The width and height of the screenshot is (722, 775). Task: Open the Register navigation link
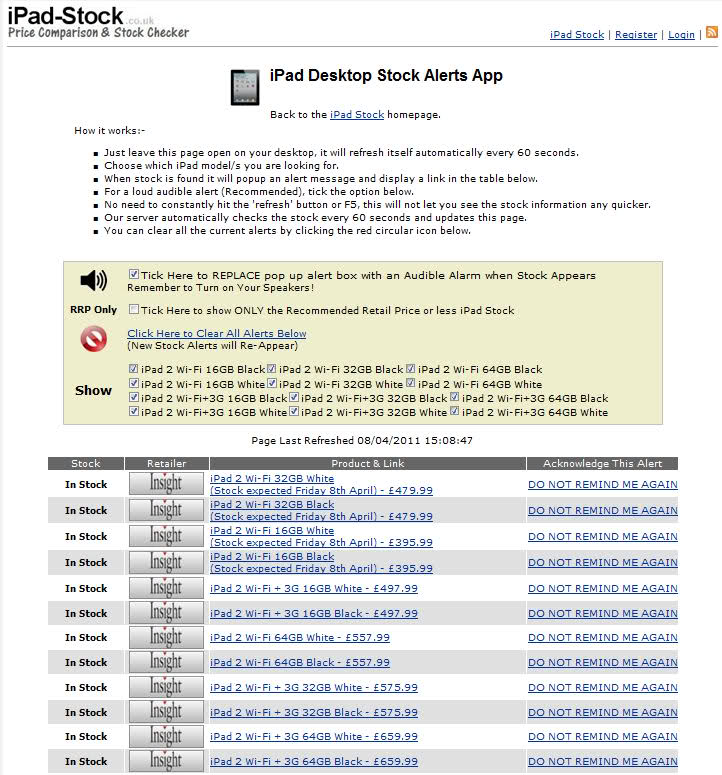(636, 35)
